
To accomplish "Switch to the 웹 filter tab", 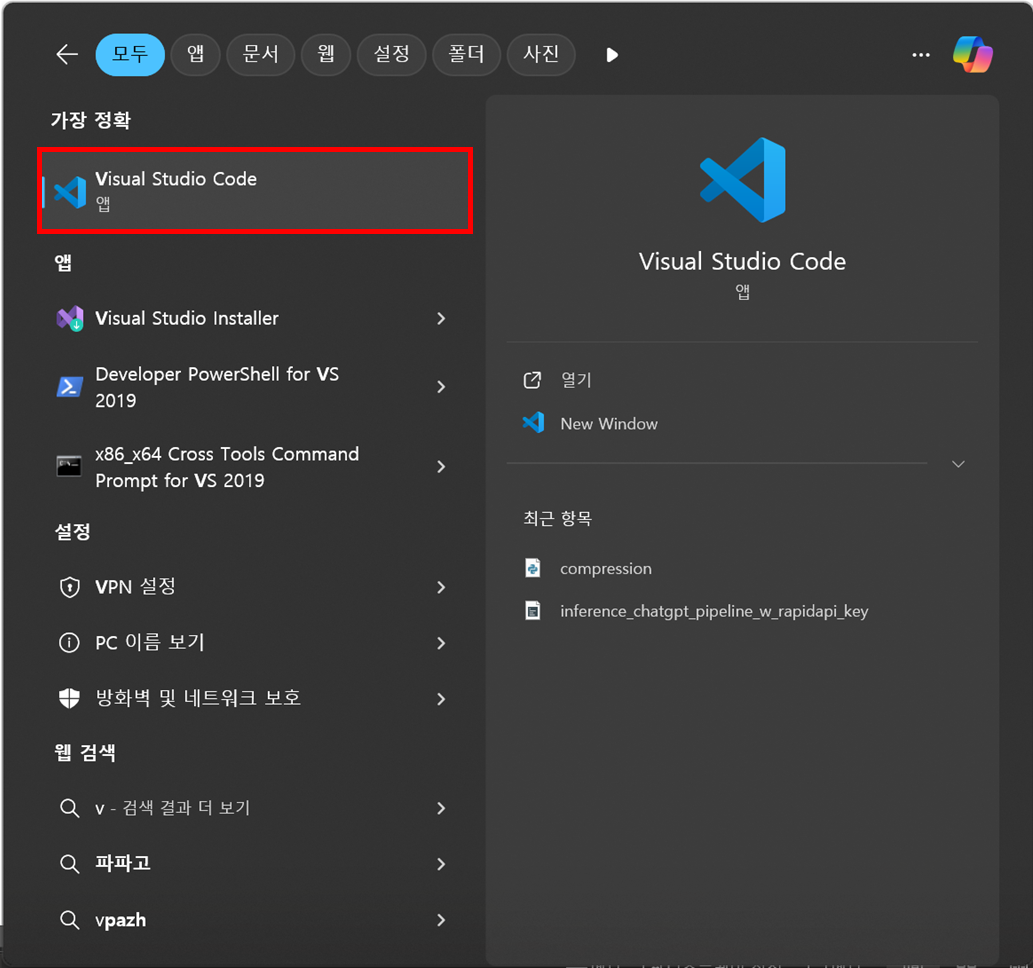I will [325, 55].
